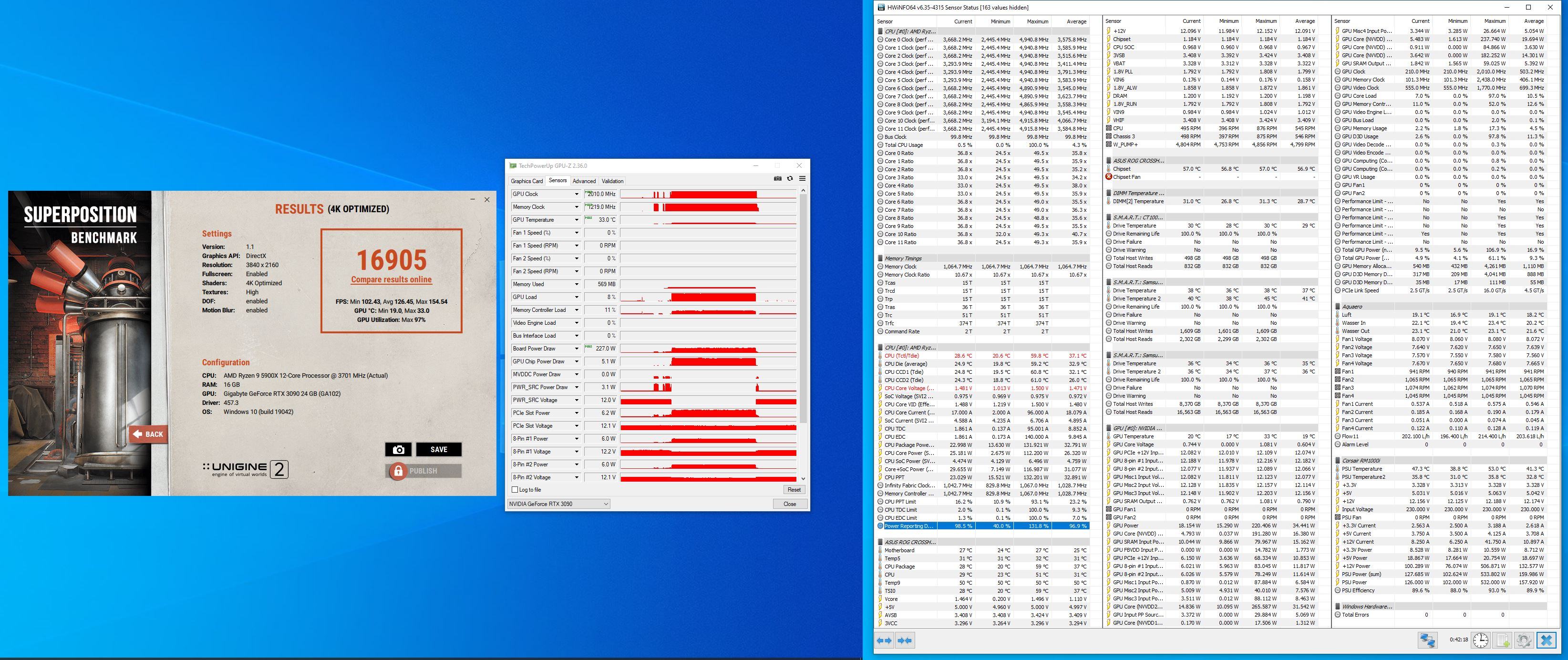Switch to the Graphics Card tab
Screen dimensions: 1568x660
526,181
